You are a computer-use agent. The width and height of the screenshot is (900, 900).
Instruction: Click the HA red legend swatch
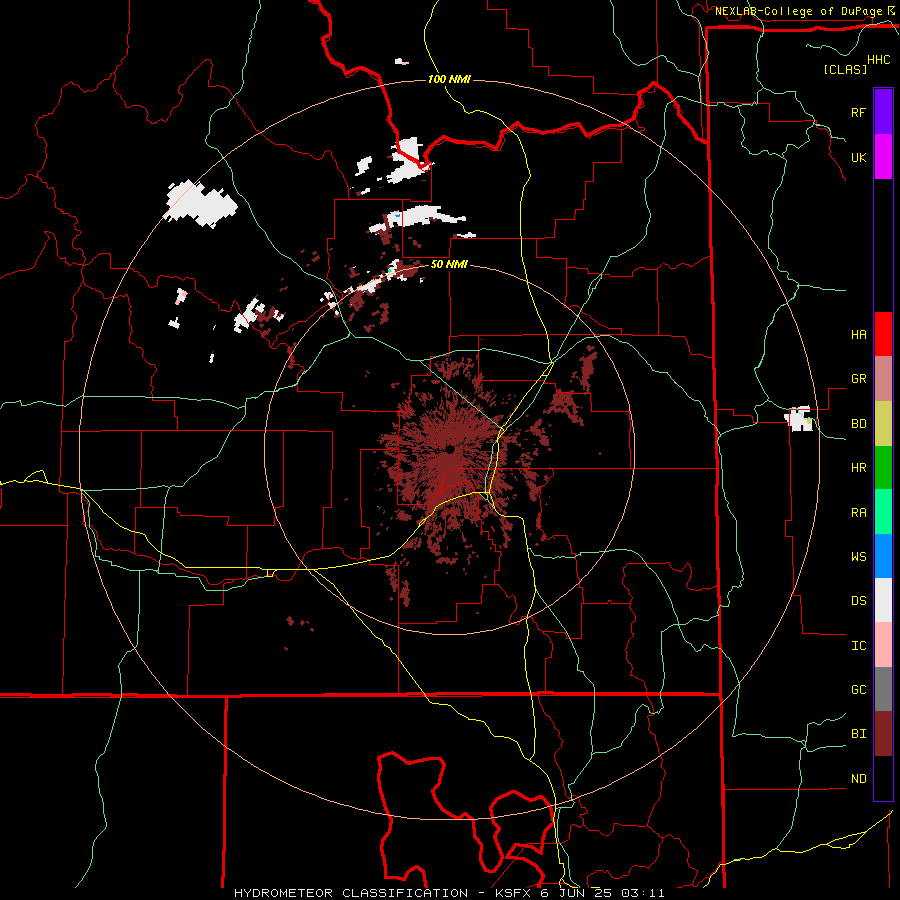(883, 334)
